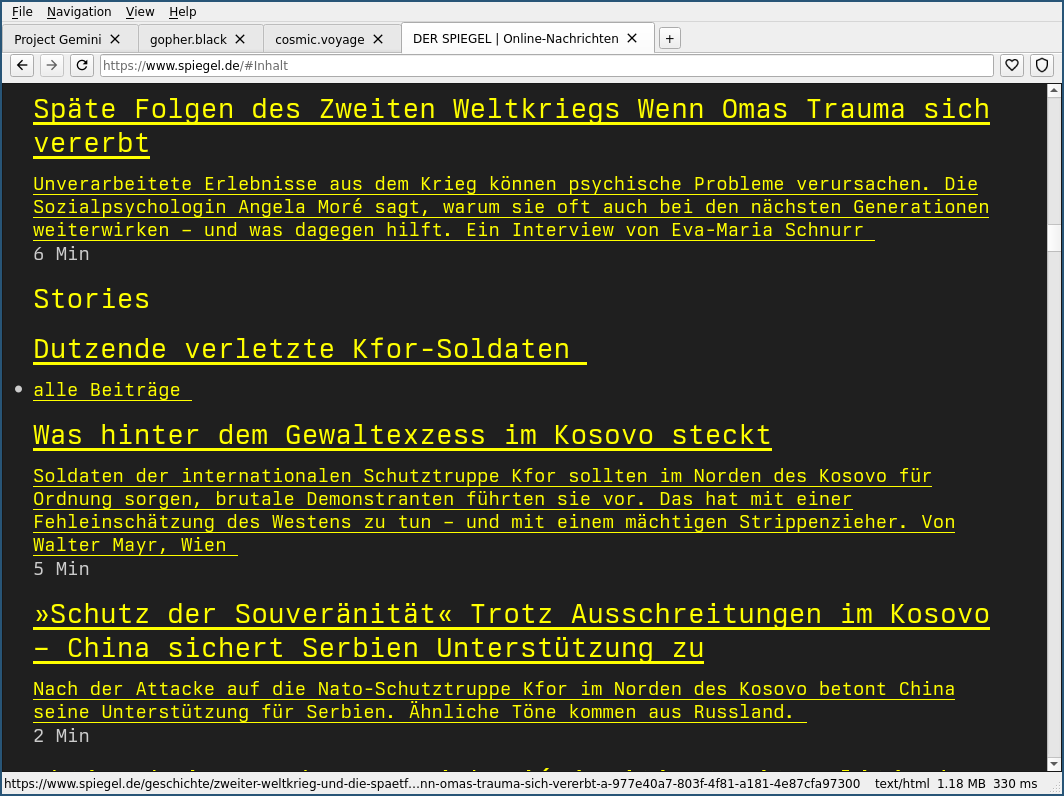
Task: Bookmark page with the heart icon
Action: [1012, 65]
